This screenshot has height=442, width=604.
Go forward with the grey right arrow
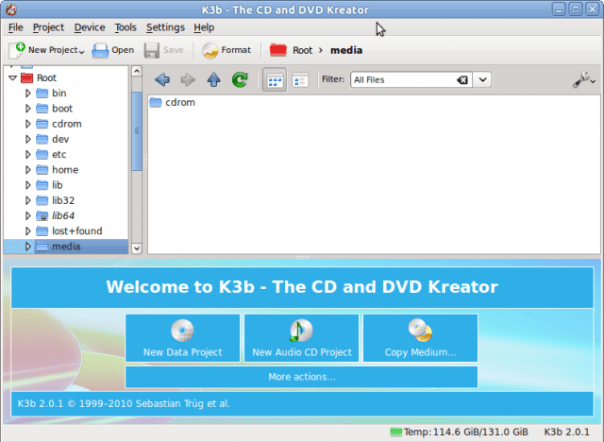coord(188,80)
